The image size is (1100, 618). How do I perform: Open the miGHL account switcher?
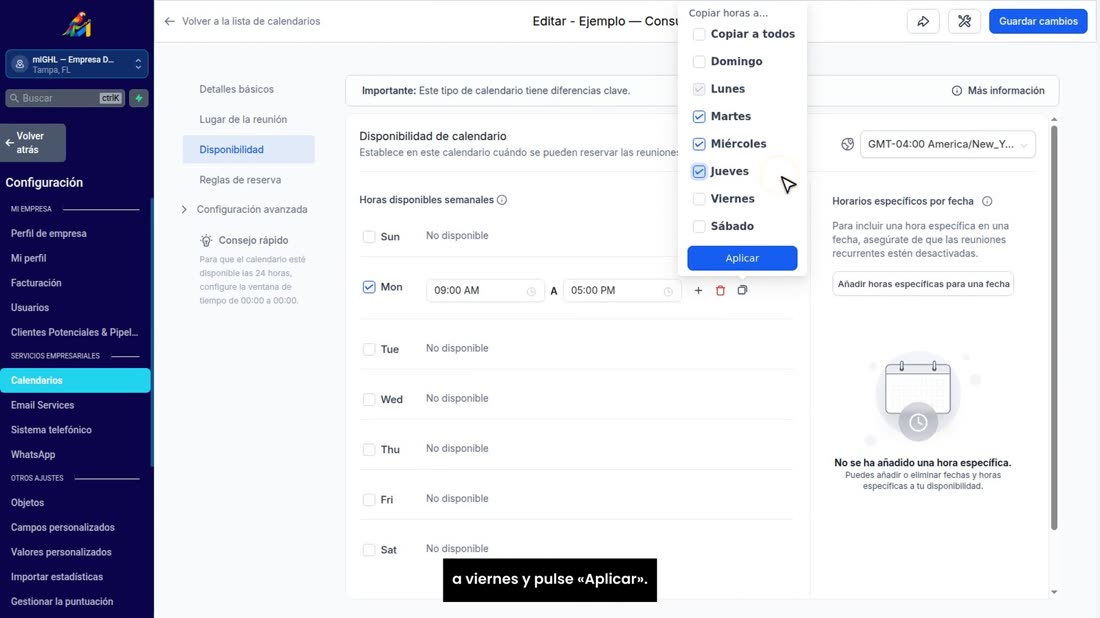pos(76,64)
